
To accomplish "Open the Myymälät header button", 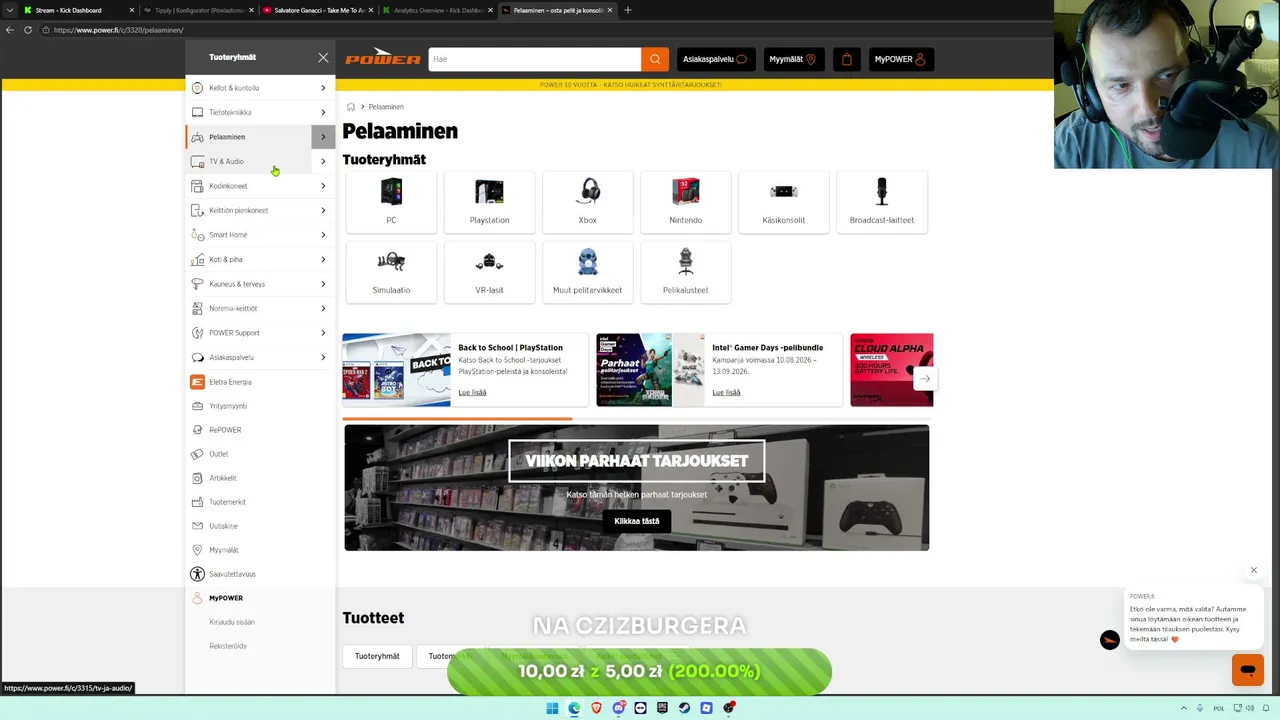I will pyautogui.click(x=793, y=59).
